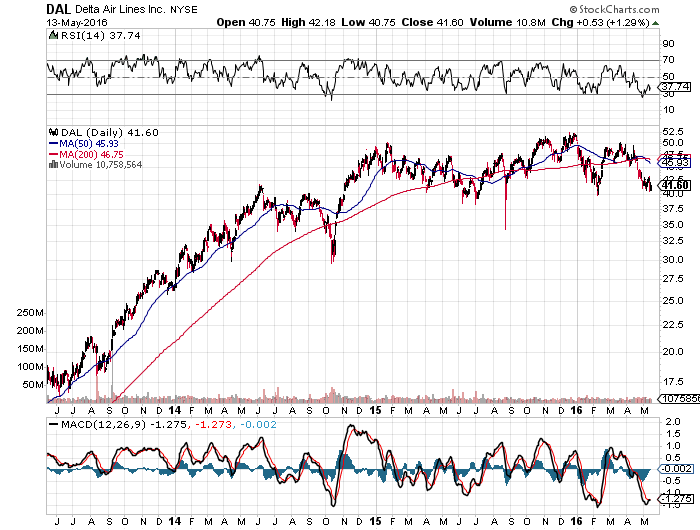
Task: Click the Volume 10,758,564 legend entry
Action: click(x=100, y=165)
